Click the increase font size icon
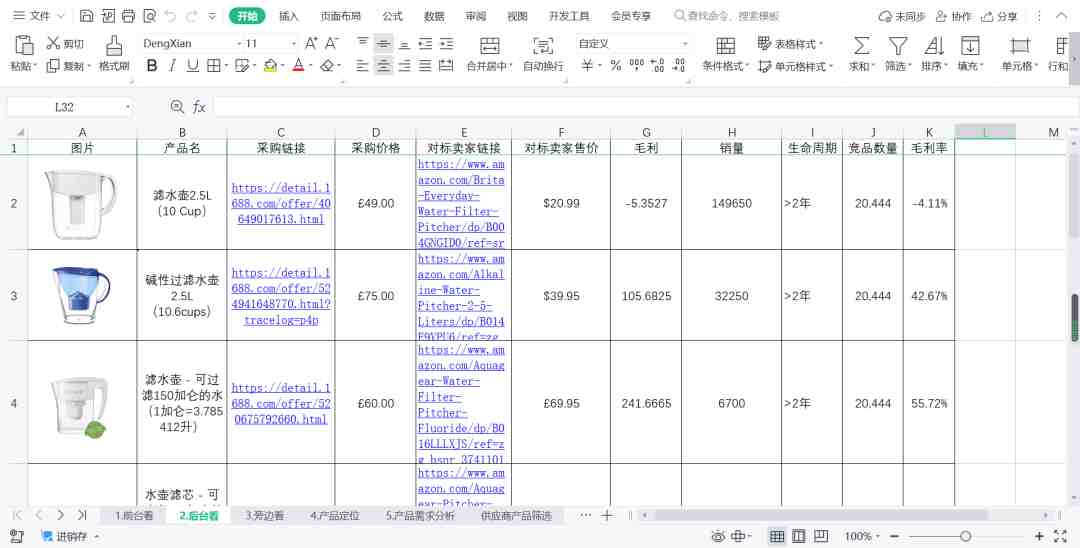 coord(311,43)
